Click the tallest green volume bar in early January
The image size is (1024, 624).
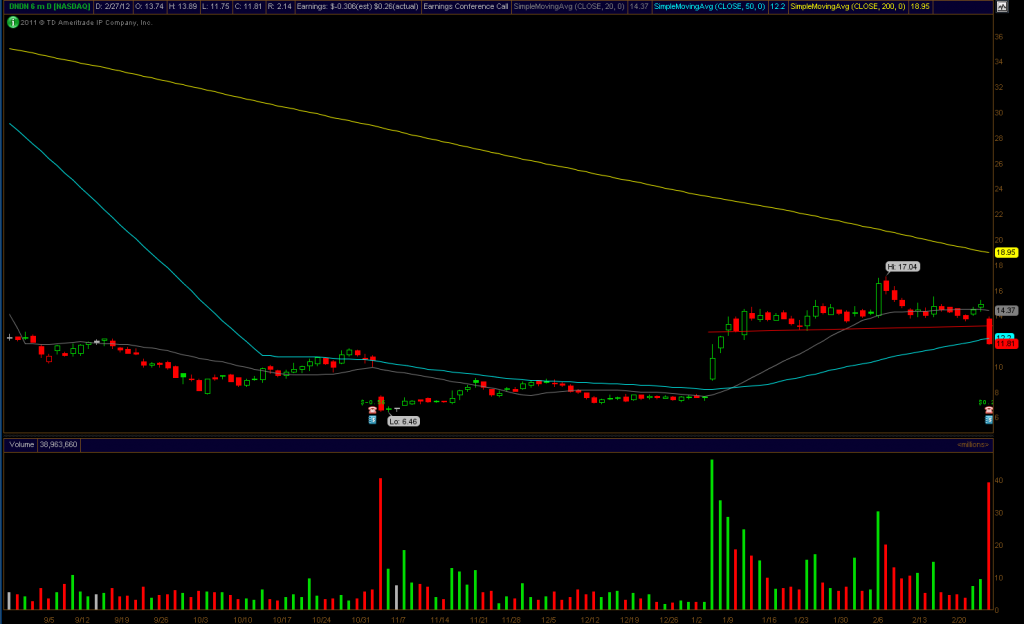[x=712, y=535]
